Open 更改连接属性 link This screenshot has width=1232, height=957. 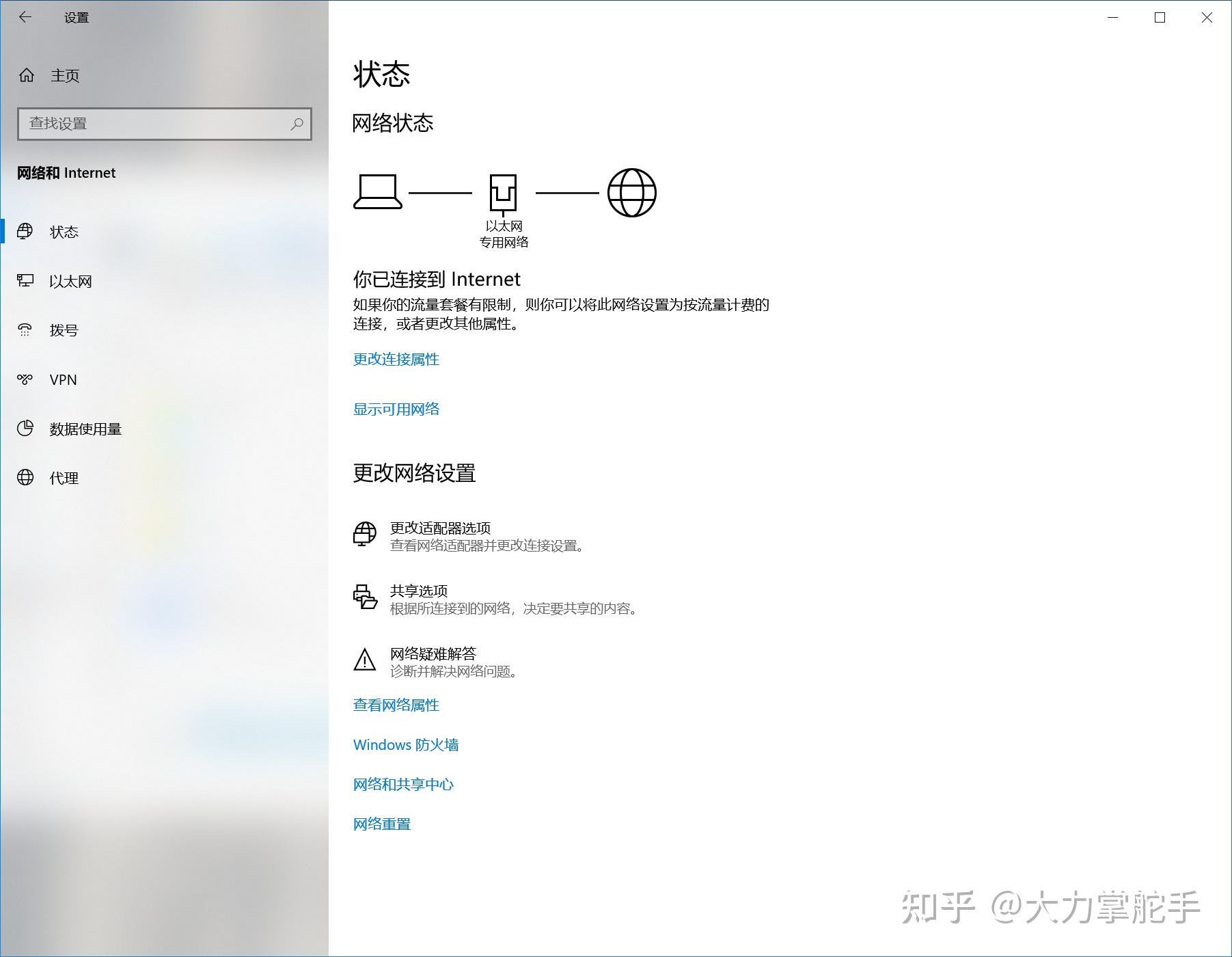[x=396, y=359]
